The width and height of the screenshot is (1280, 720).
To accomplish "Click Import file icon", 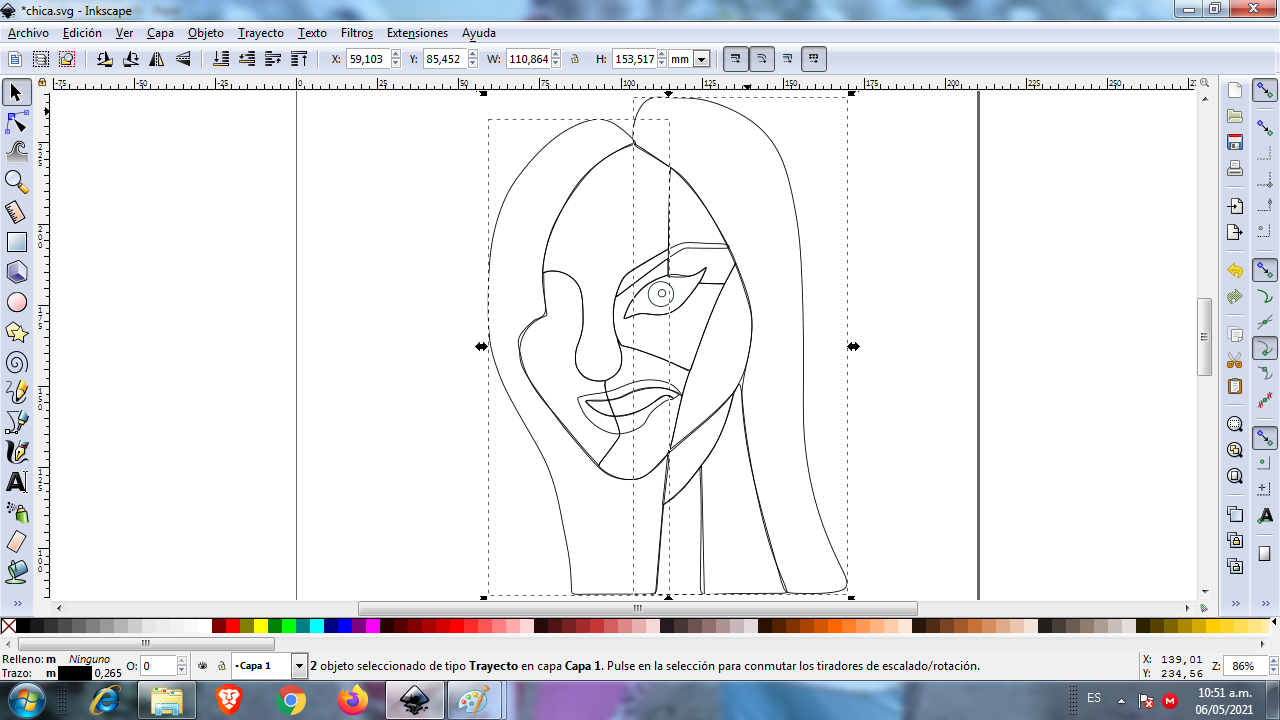I will click(1235, 206).
